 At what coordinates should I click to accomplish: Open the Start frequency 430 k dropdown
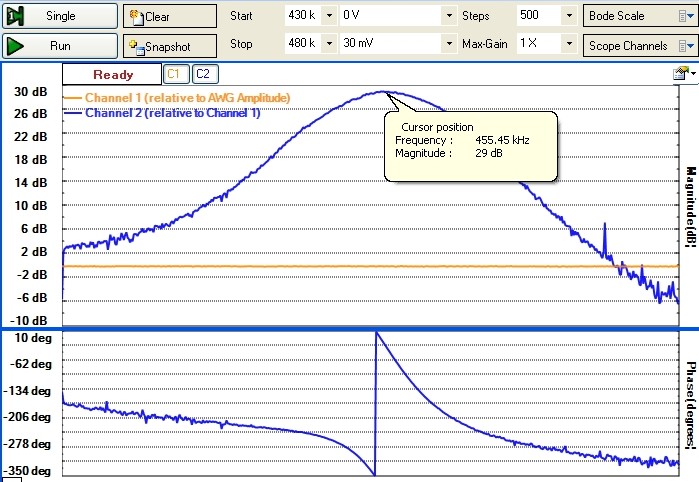329,16
